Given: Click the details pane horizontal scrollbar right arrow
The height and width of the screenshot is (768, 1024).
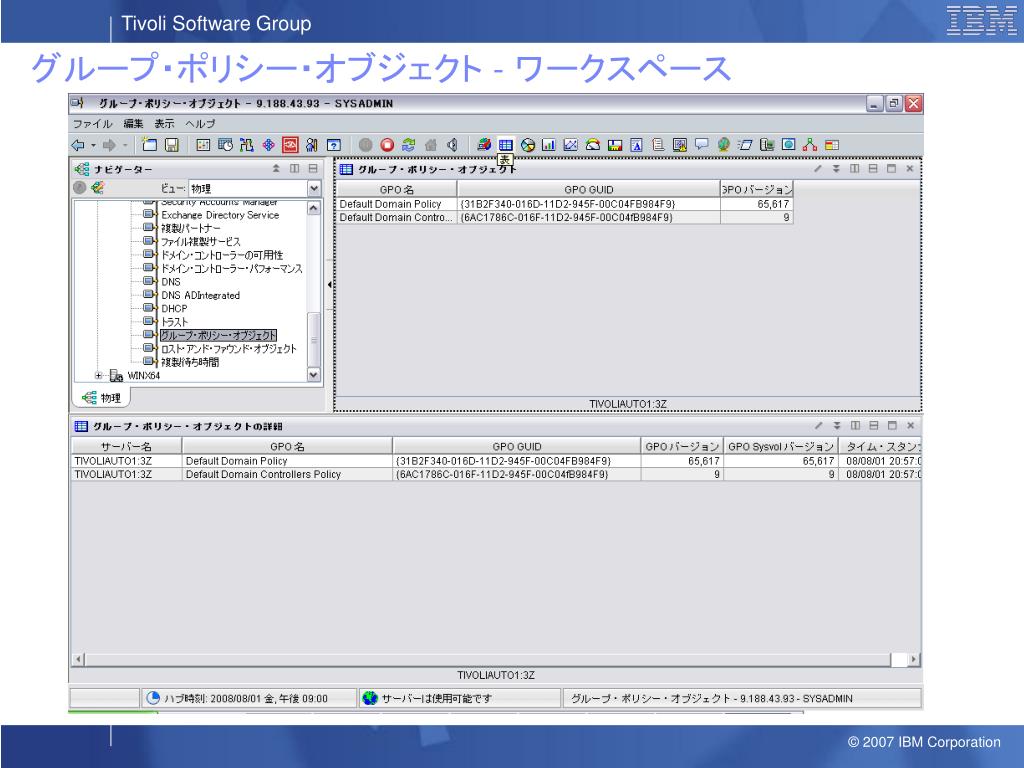Looking at the screenshot, I should pyautogui.click(x=914, y=660).
